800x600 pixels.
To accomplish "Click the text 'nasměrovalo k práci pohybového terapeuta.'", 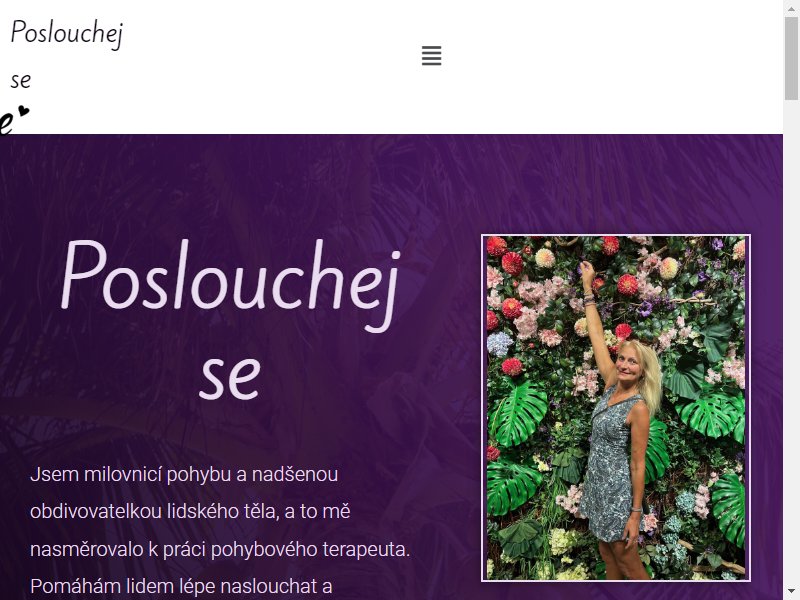I will click(x=220, y=549).
